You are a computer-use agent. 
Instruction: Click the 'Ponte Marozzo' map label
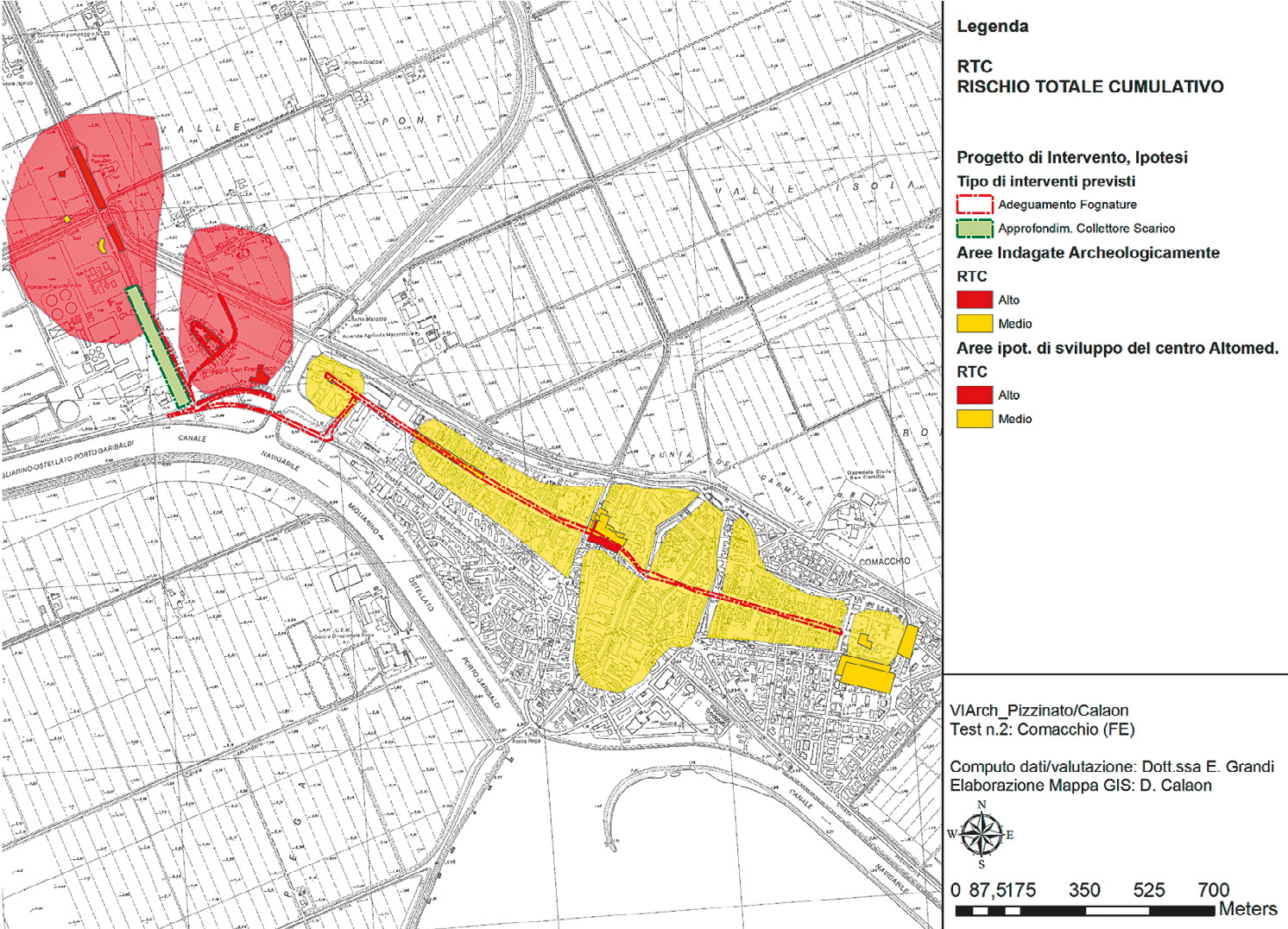368,320
